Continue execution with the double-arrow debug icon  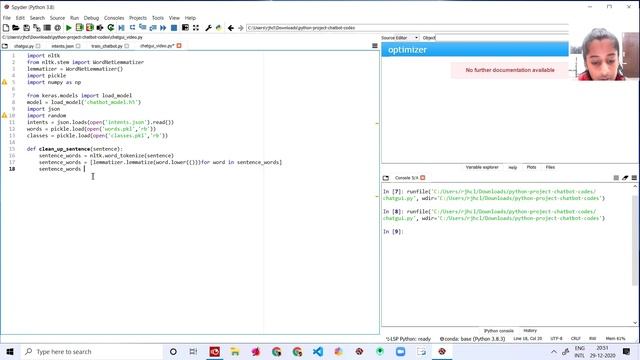pyautogui.click(x=163, y=28)
